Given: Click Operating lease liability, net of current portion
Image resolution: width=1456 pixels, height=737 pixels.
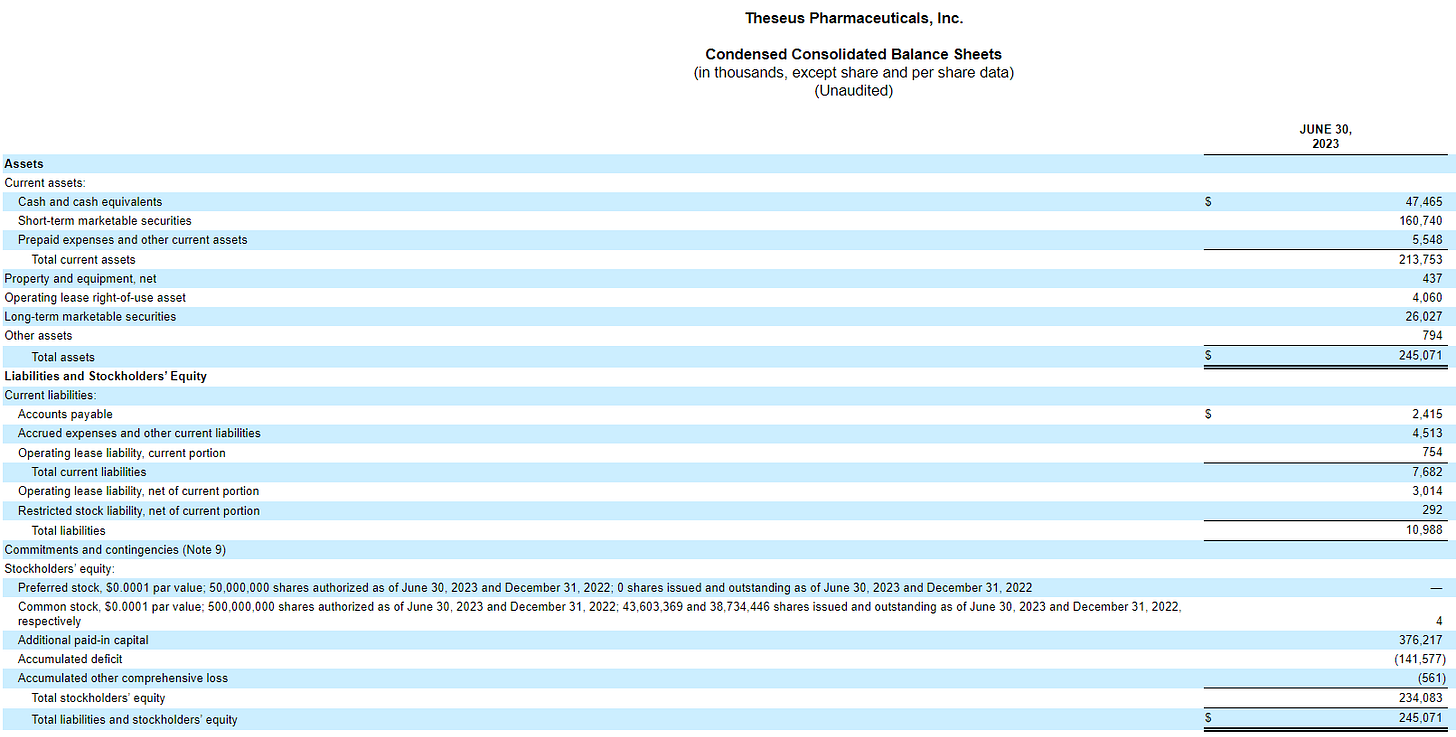Looking at the screenshot, I should pos(138,491).
